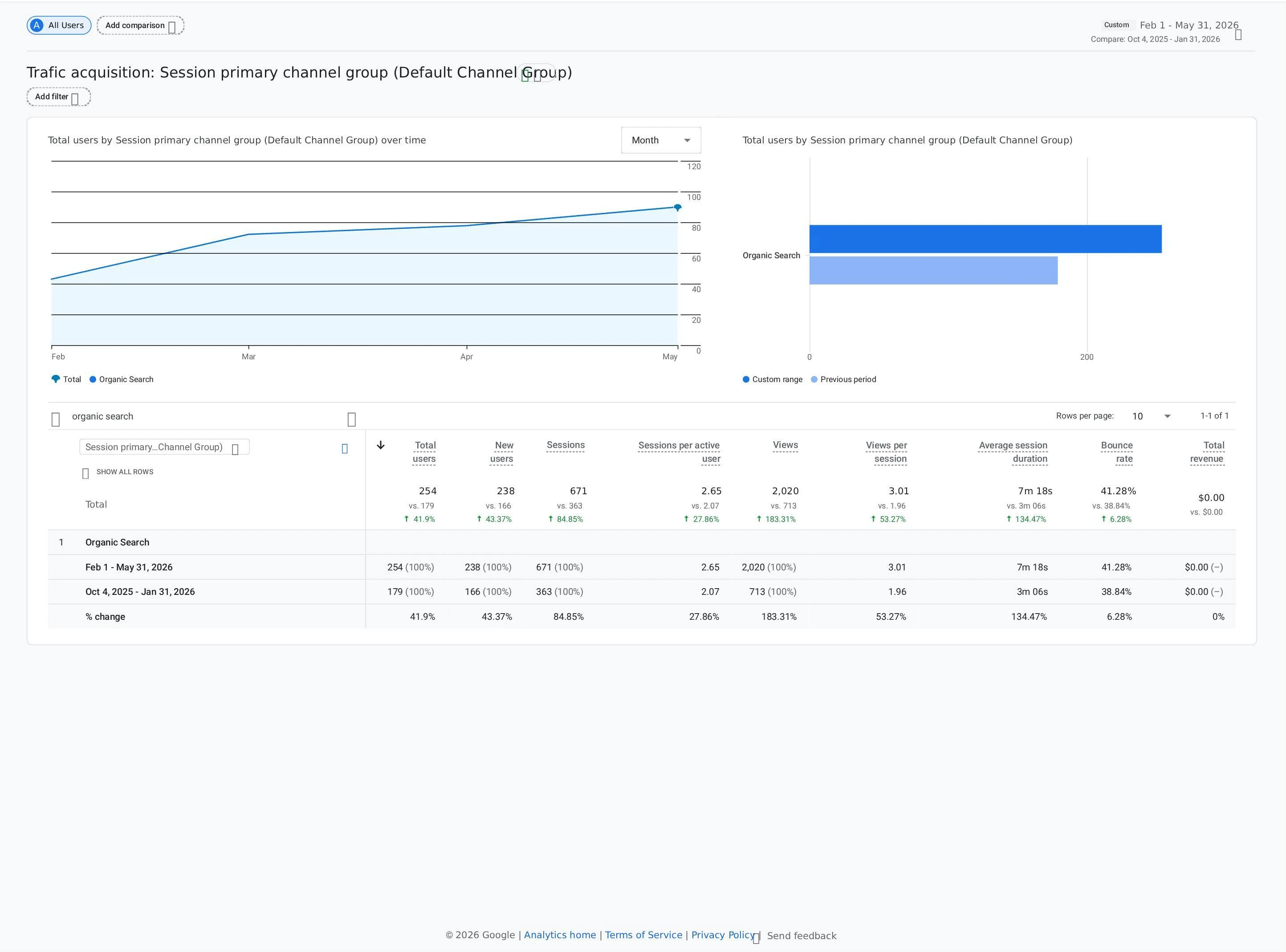Toggle Organic Search series in line legend
Image resolution: width=1286 pixels, height=952 pixels.
(122, 379)
